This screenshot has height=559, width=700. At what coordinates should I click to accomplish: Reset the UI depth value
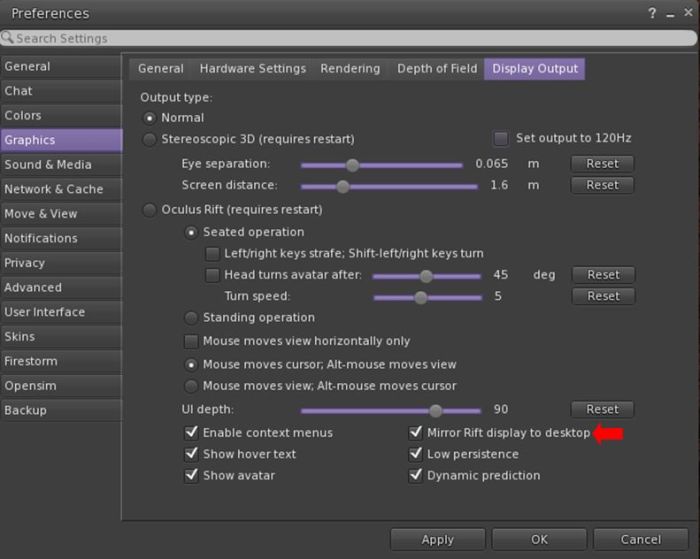tap(602, 409)
